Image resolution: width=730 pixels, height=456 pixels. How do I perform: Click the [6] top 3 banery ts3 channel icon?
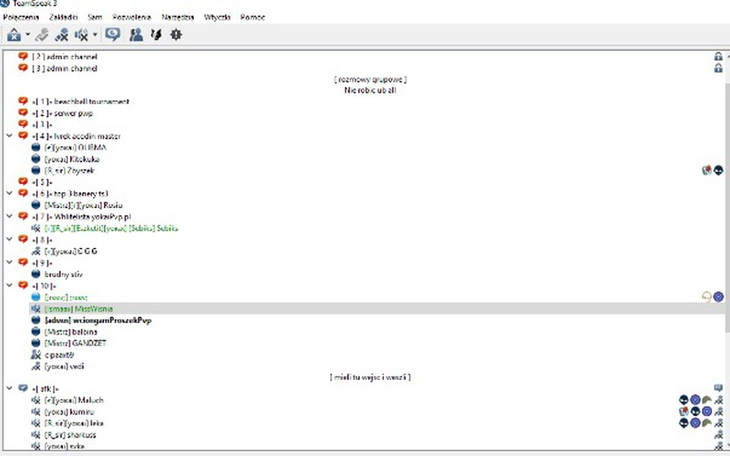(x=23, y=193)
